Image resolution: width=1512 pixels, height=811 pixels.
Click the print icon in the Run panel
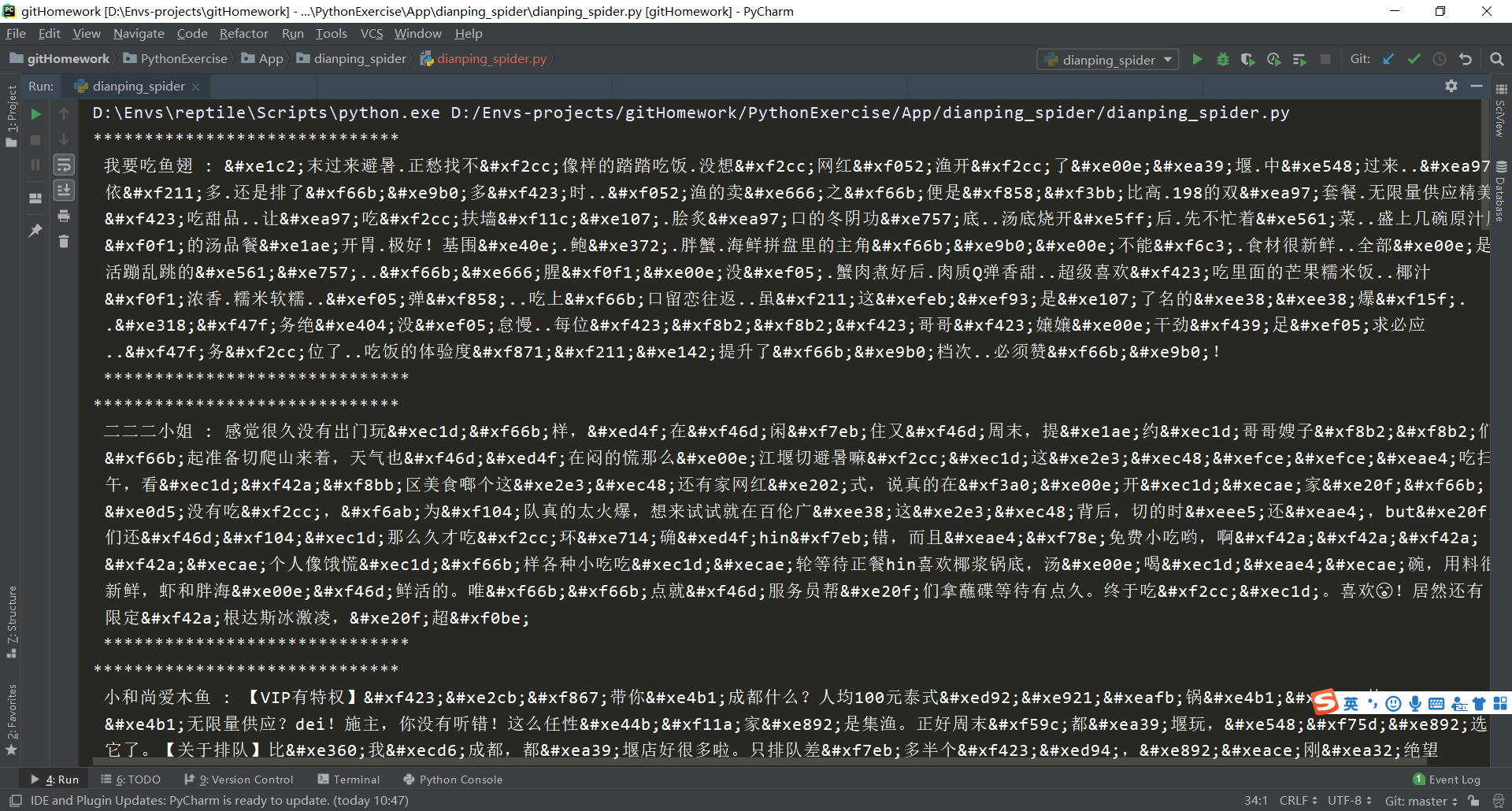tap(64, 216)
